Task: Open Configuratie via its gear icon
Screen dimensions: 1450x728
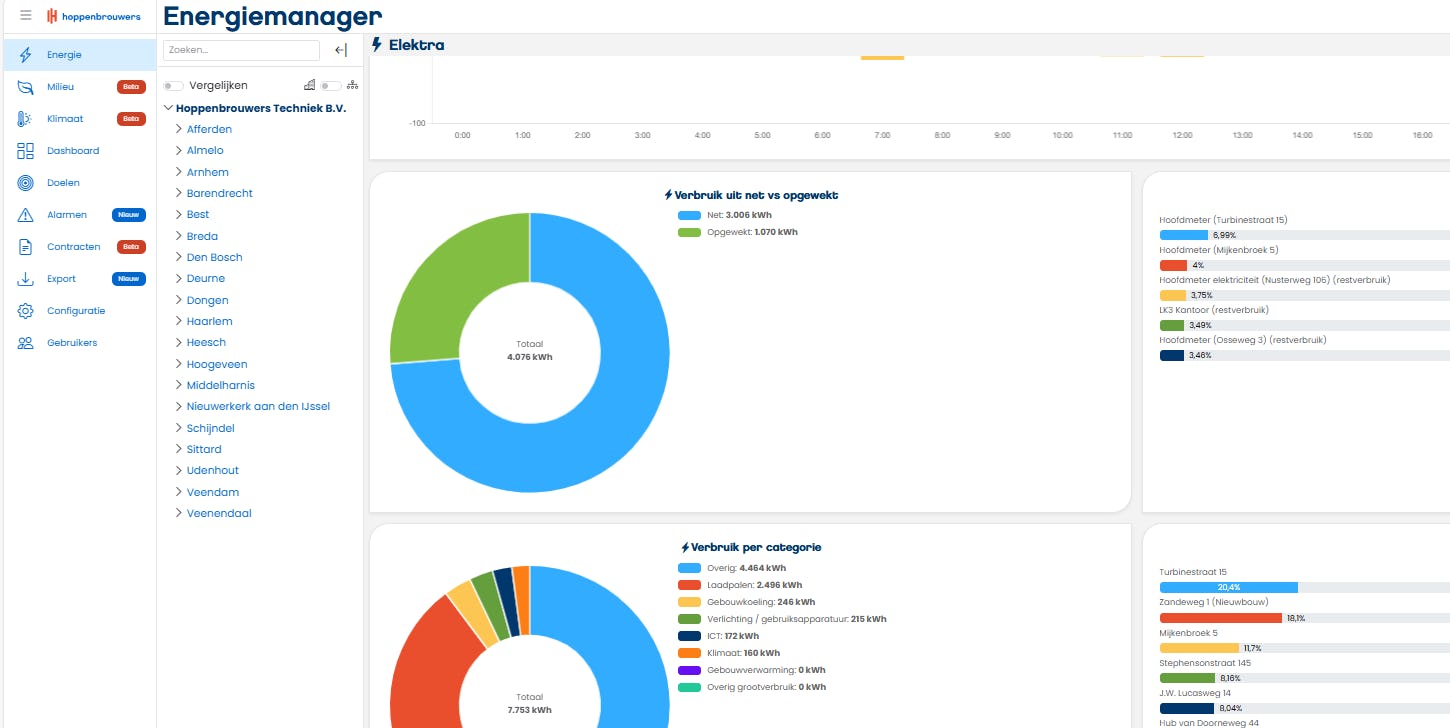Action: coord(26,311)
